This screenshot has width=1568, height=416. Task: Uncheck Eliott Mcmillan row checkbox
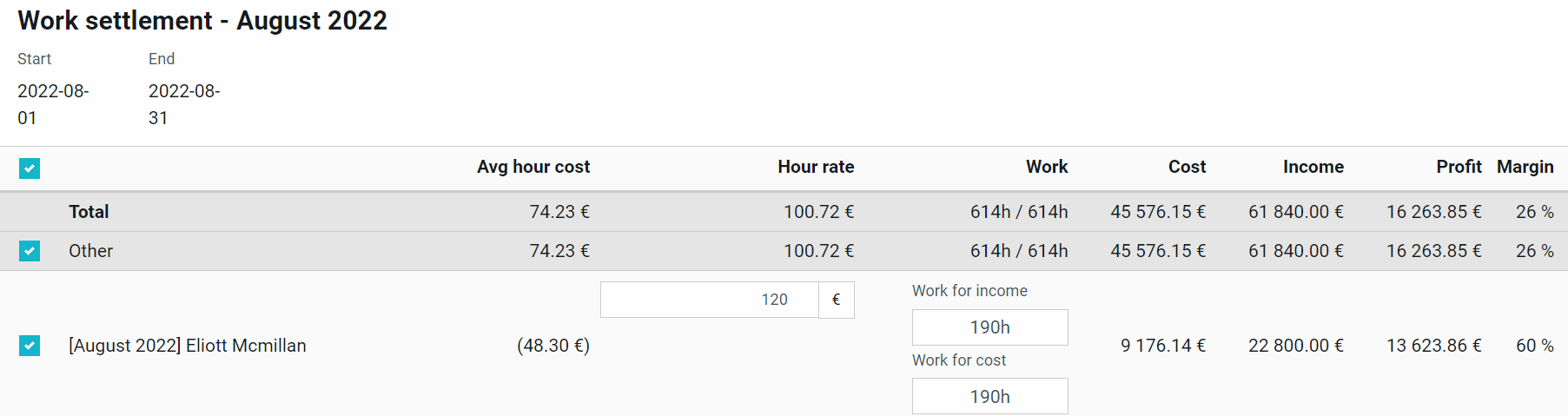click(30, 346)
